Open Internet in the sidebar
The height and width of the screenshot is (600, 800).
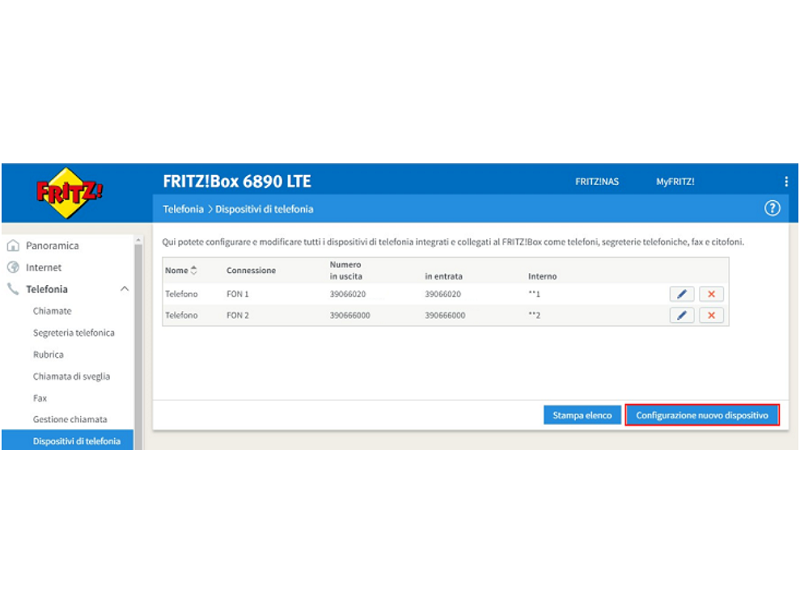point(43,267)
